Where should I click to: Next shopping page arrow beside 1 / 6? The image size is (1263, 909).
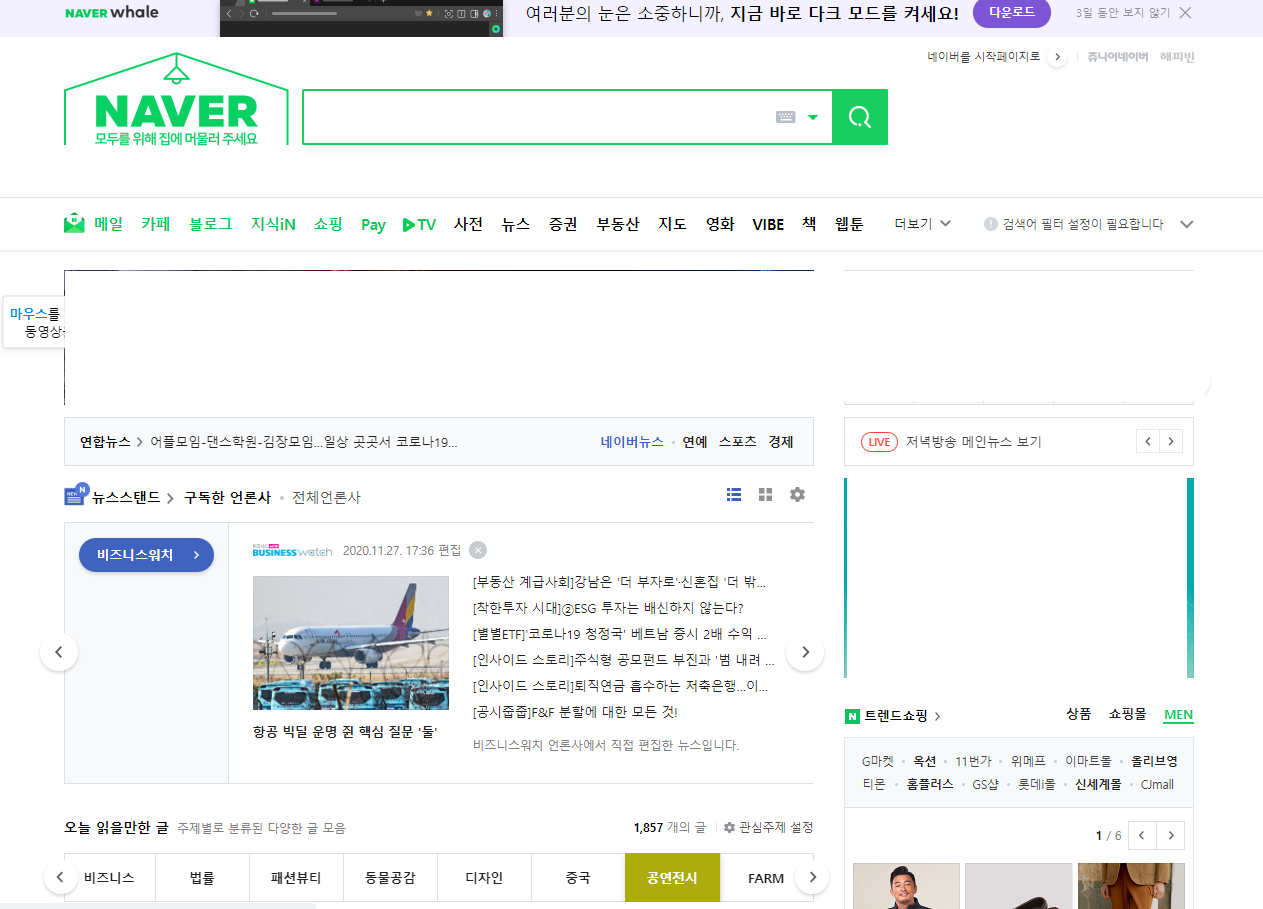1170,835
